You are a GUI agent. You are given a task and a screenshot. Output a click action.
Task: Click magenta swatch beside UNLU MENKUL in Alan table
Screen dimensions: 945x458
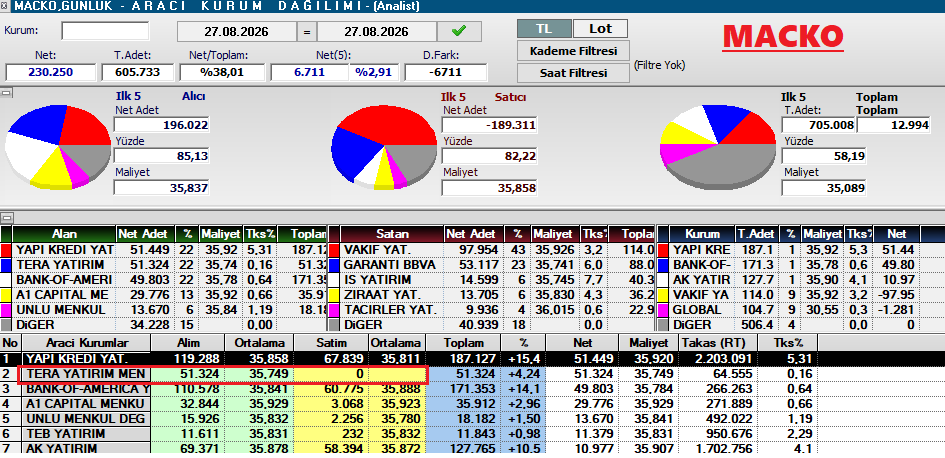pyautogui.click(x=7, y=310)
